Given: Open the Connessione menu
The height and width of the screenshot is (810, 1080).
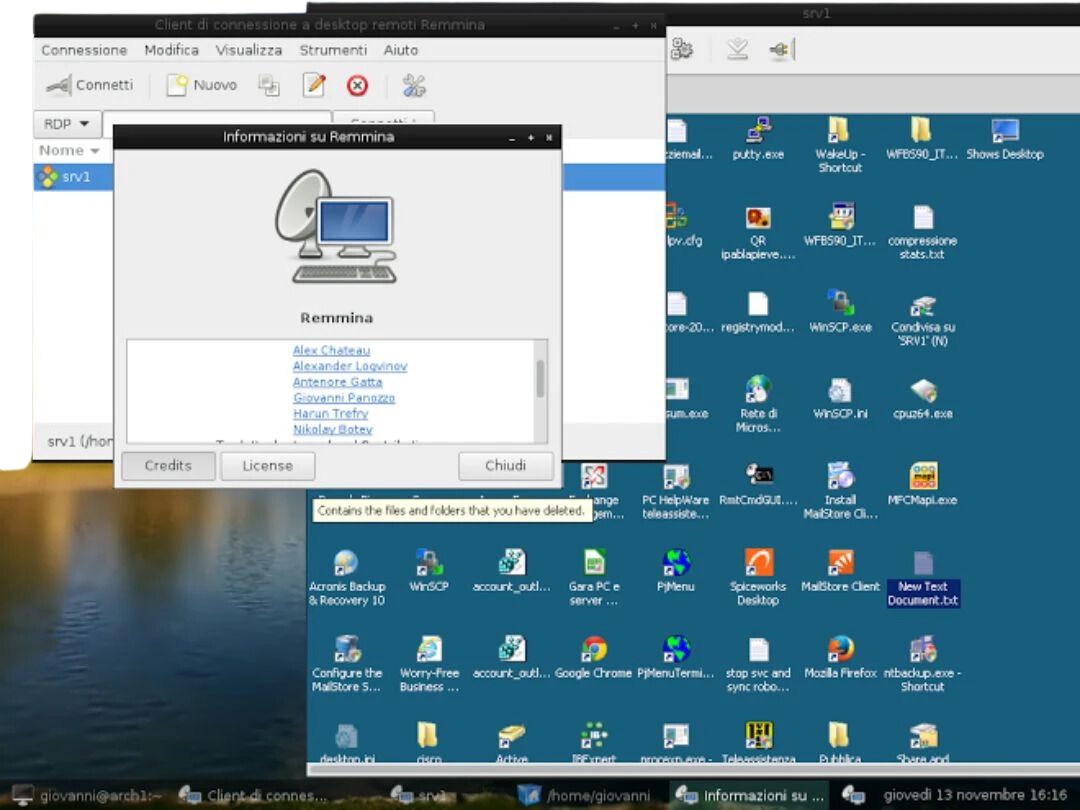Looking at the screenshot, I should click(x=84, y=50).
